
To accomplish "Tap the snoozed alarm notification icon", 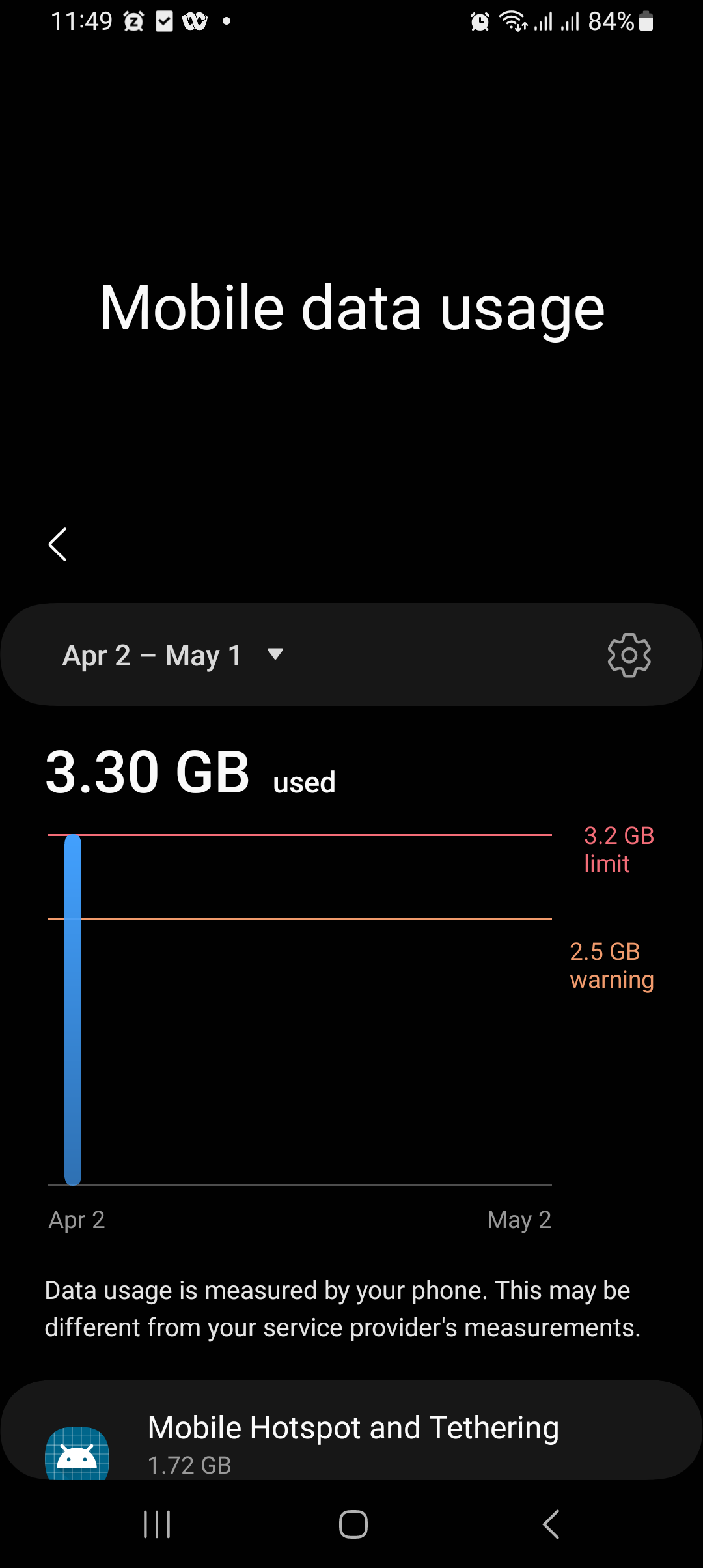I will 133,22.
